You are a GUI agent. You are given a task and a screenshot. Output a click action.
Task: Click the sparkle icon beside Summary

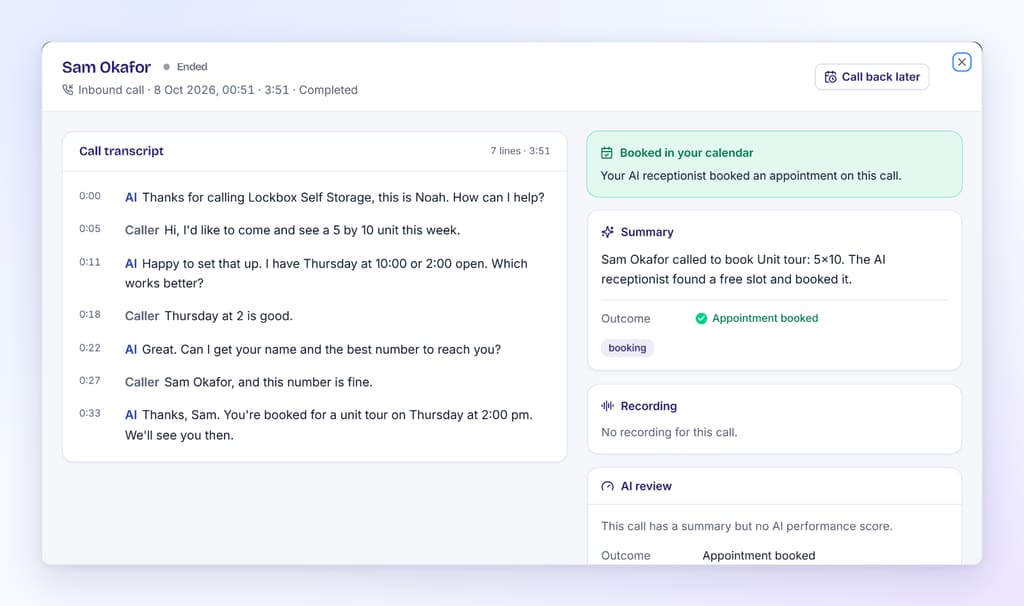[607, 232]
